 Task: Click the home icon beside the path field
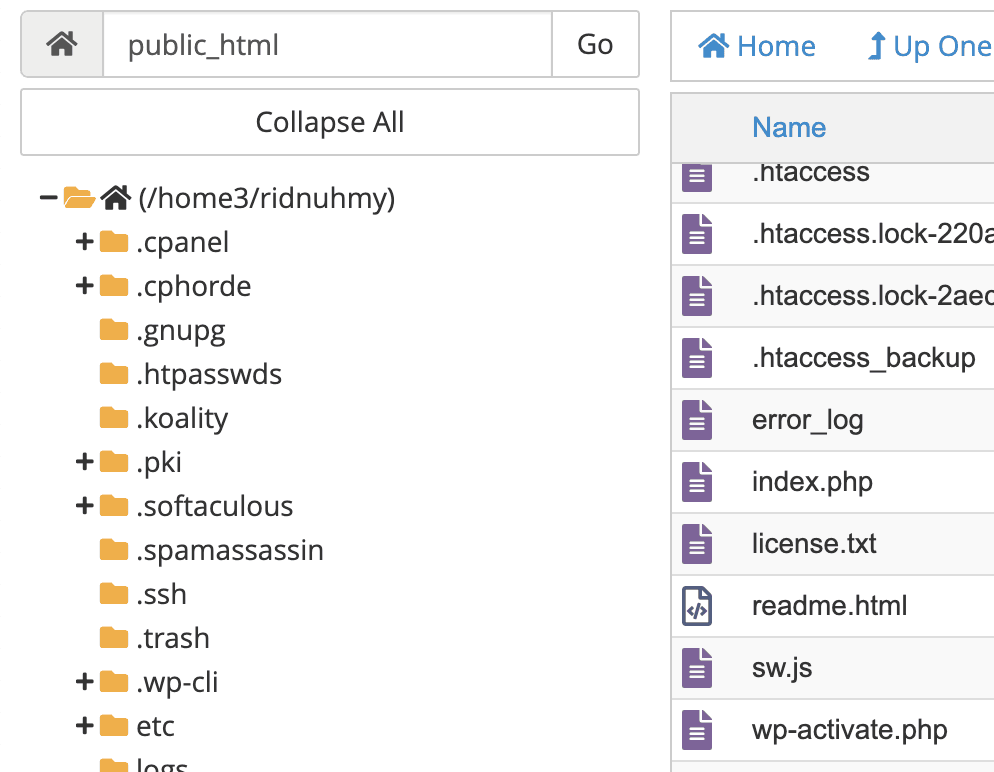(x=60, y=44)
